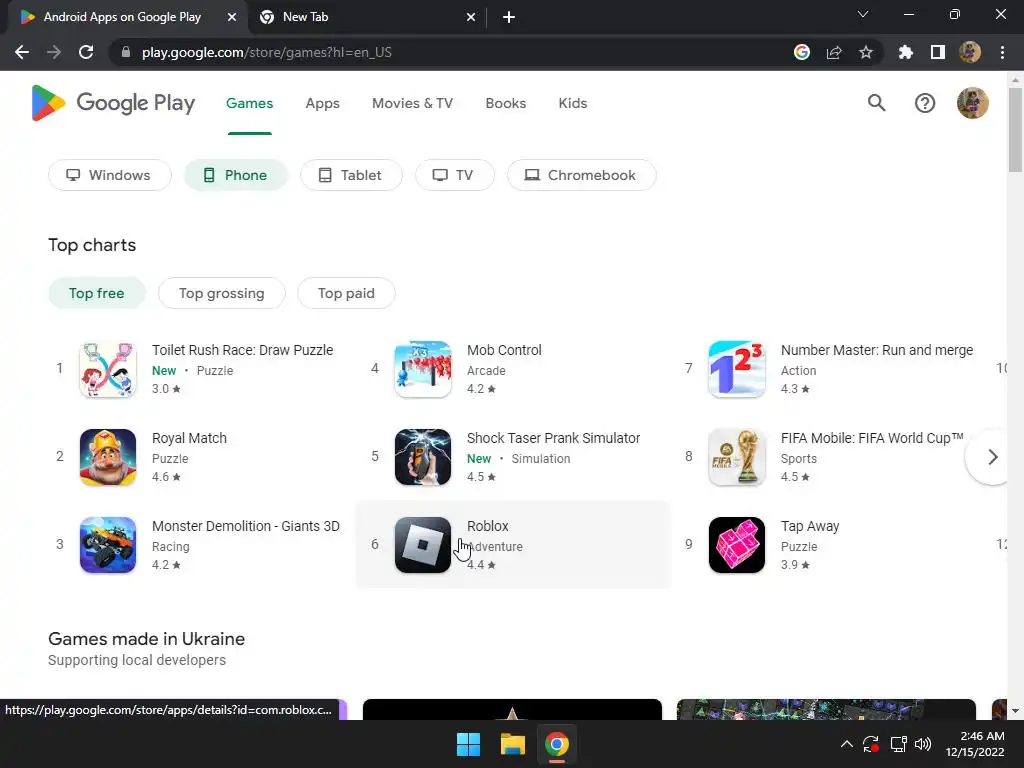Switch the chart to Top paid
The height and width of the screenshot is (768, 1024).
coord(346,293)
